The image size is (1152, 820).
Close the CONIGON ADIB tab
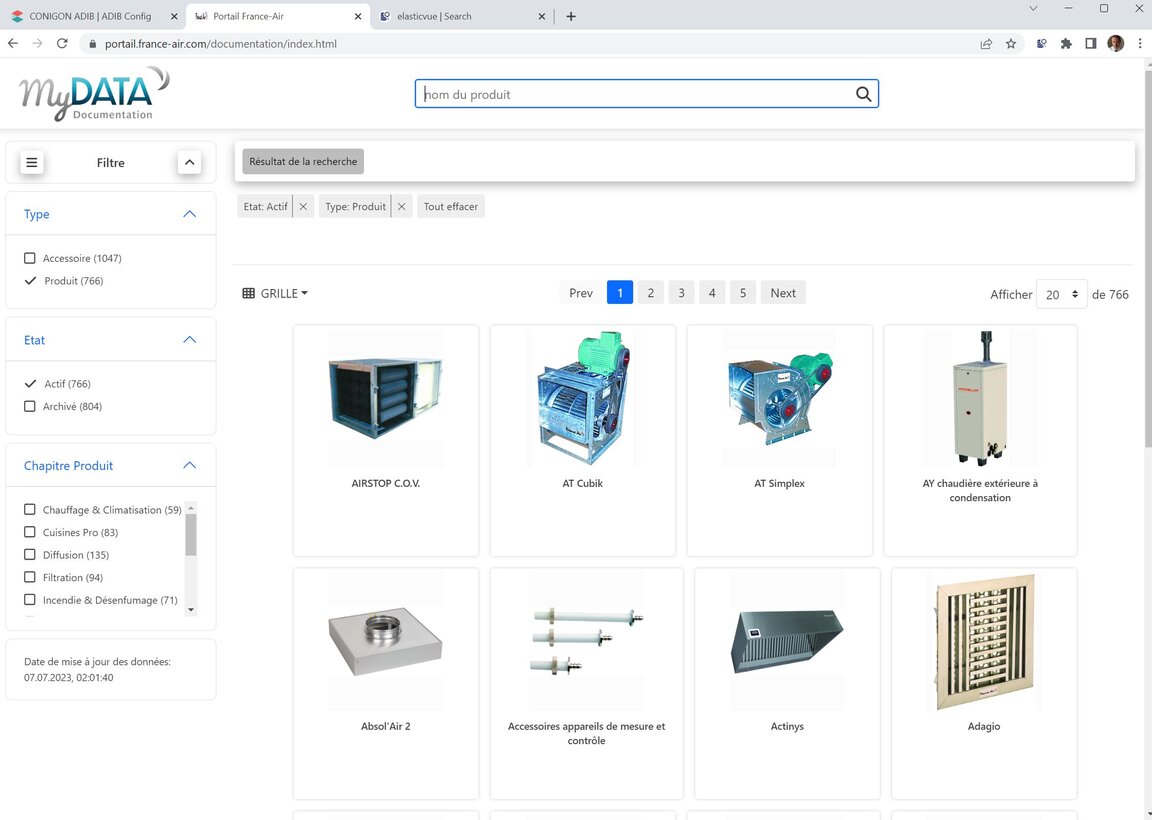point(174,16)
